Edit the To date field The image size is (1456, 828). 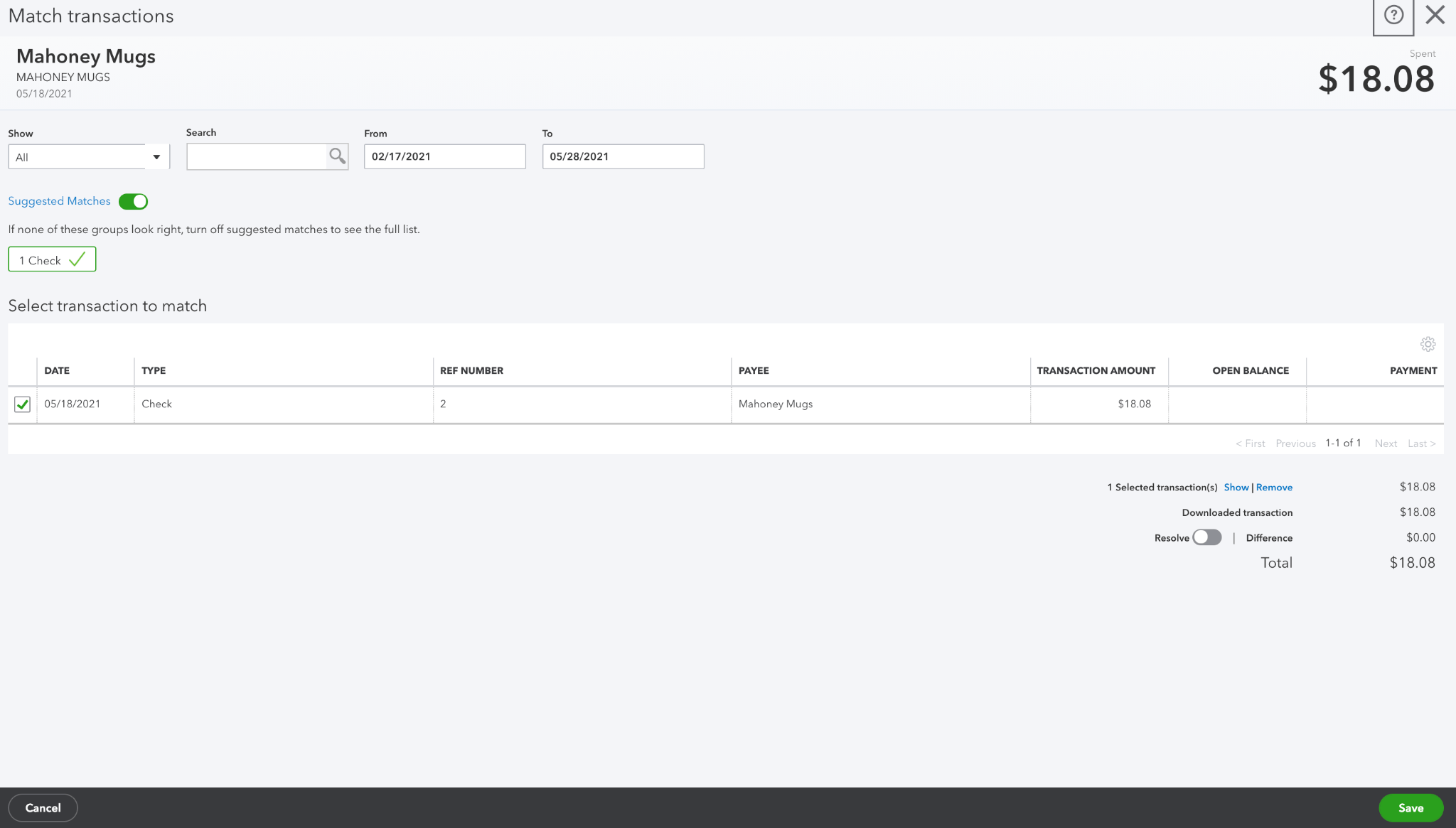pyautogui.click(x=623, y=156)
